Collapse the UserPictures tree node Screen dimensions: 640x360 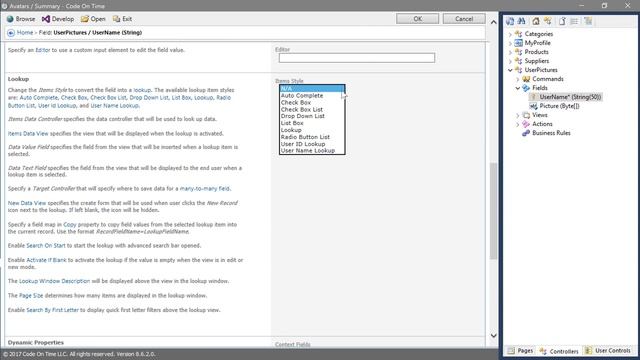510,70
